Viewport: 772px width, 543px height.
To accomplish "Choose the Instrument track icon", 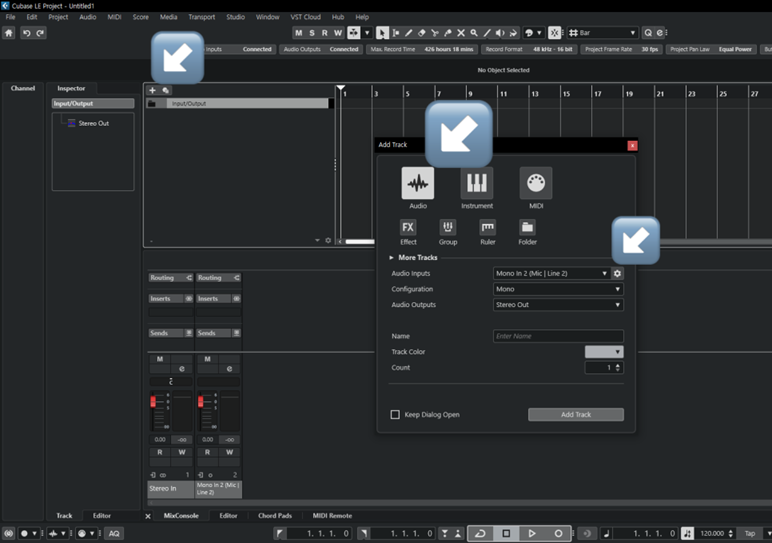I will click(x=477, y=183).
